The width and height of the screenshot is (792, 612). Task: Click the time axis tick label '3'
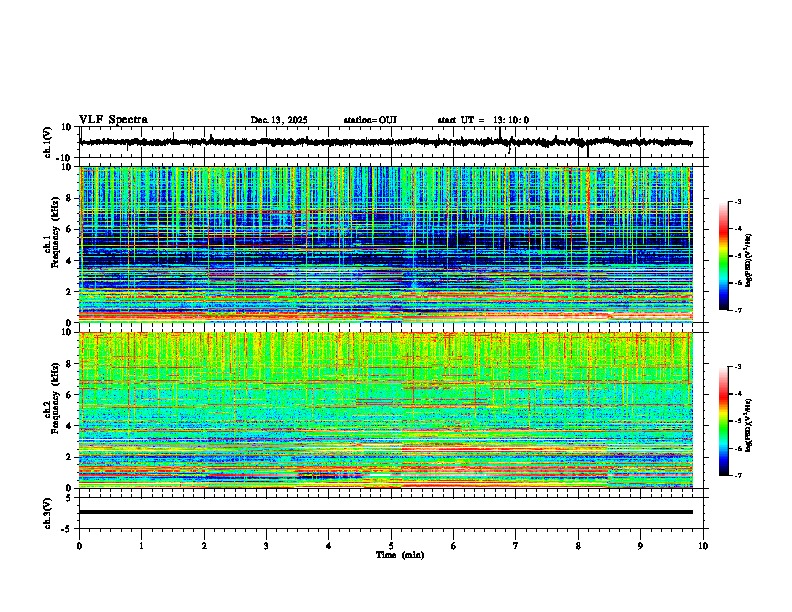click(x=266, y=546)
